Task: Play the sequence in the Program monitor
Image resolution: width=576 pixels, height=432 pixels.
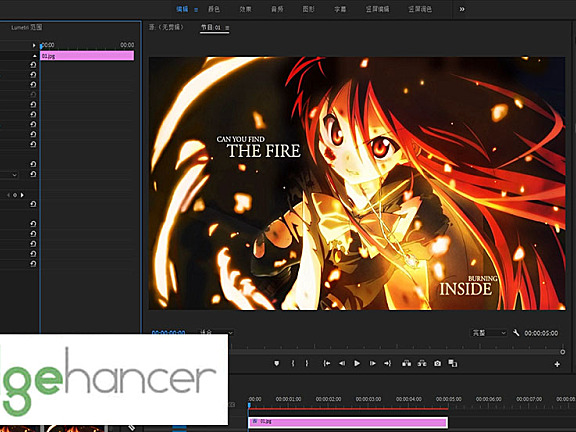Action: [x=357, y=363]
